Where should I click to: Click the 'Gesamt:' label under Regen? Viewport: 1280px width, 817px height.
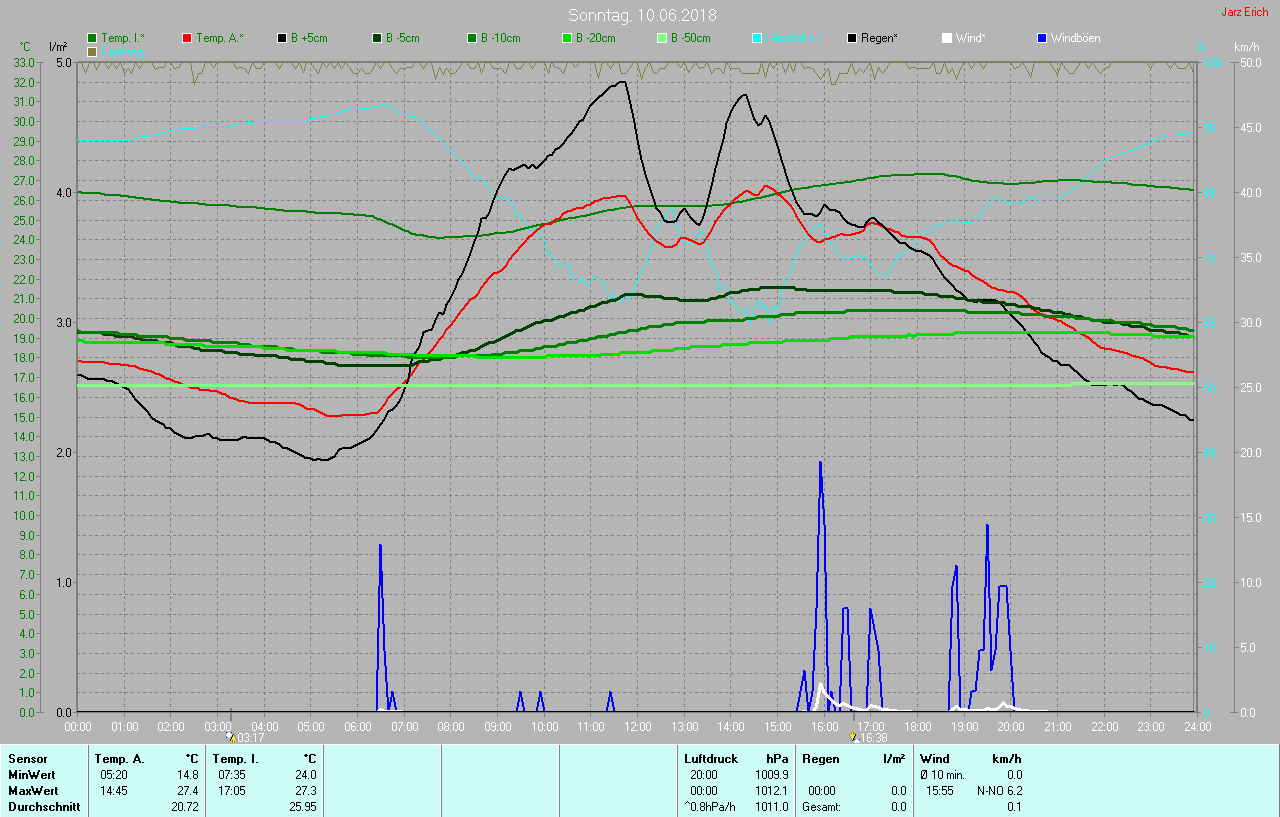[821, 807]
